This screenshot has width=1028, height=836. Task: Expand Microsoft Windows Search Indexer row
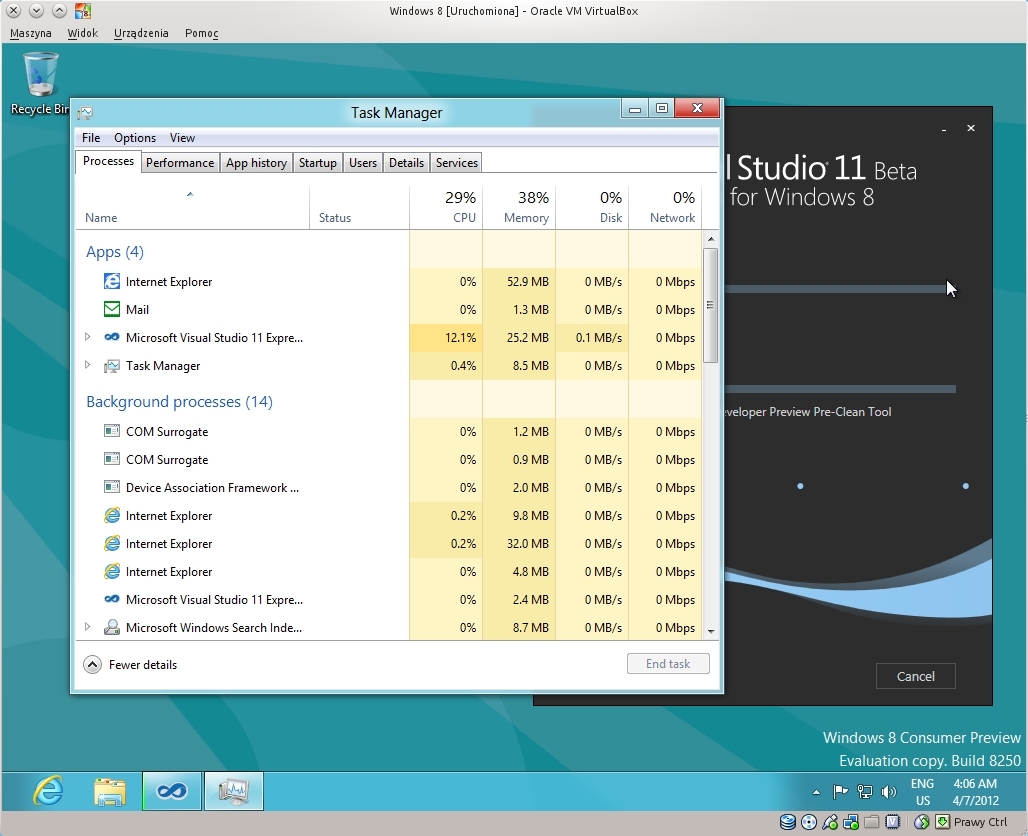(87, 627)
